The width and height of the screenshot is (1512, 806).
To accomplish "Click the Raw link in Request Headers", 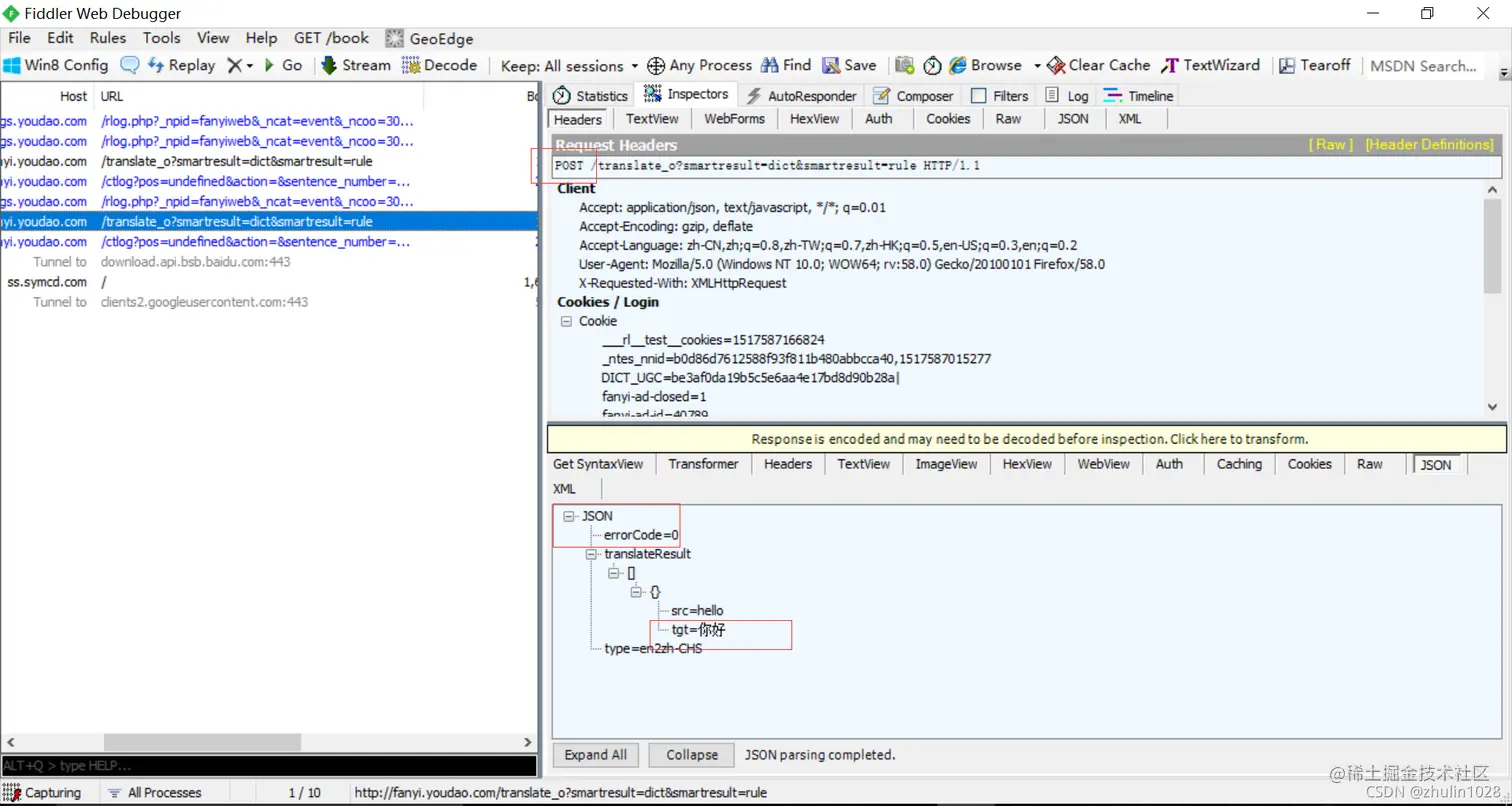I will click(x=1330, y=145).
